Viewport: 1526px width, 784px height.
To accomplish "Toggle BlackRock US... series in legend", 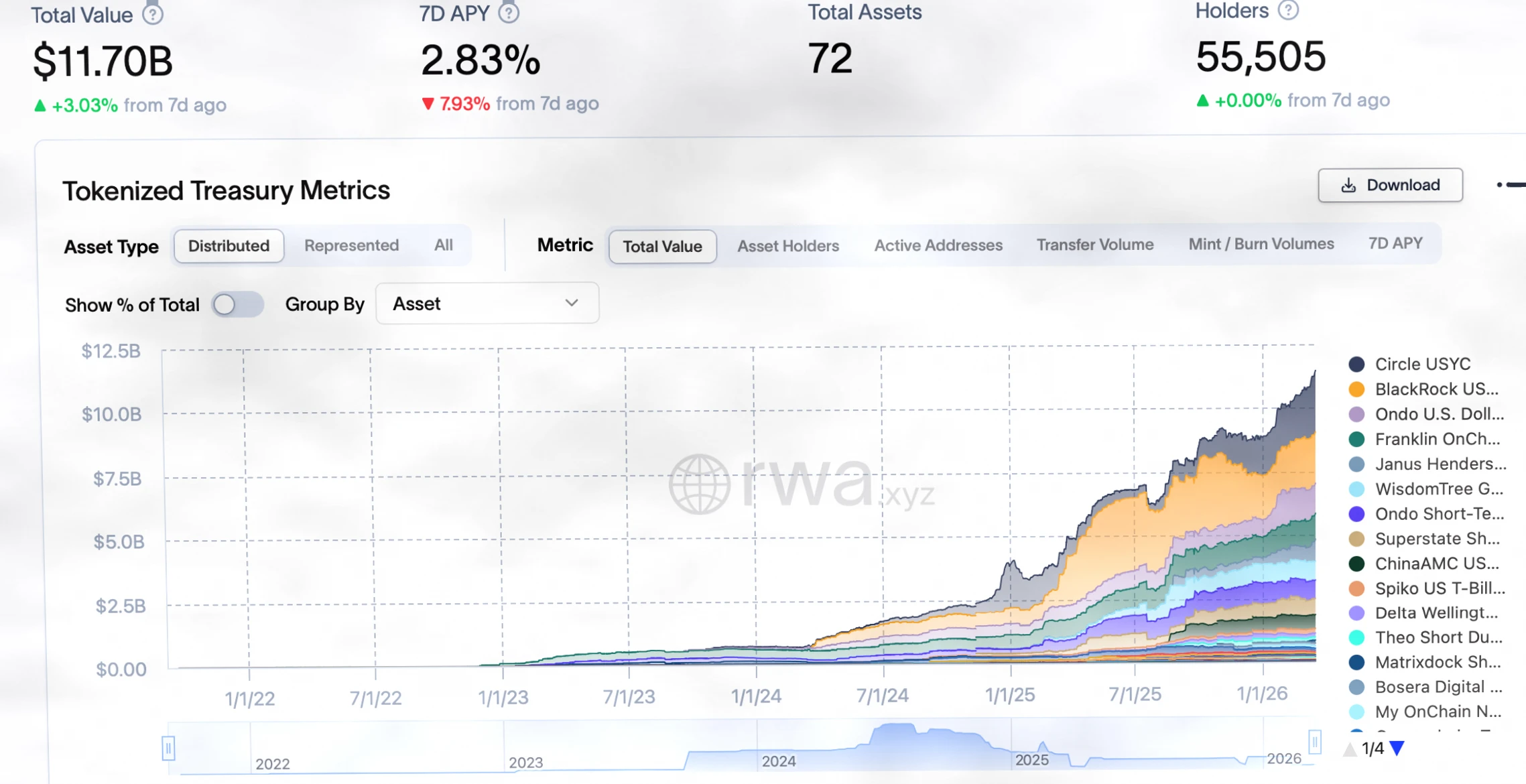I will (x=1423, y=389).
